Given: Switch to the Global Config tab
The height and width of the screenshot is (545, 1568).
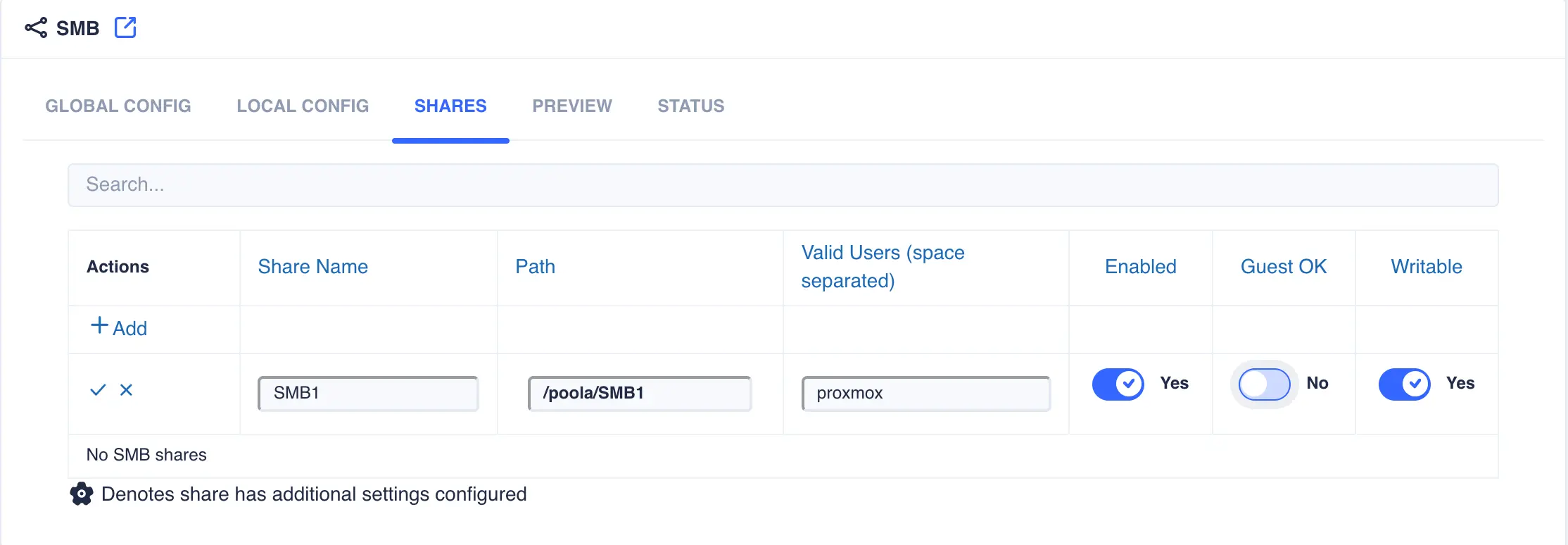Looking at the screenshot, I should [x=118, y=106].
